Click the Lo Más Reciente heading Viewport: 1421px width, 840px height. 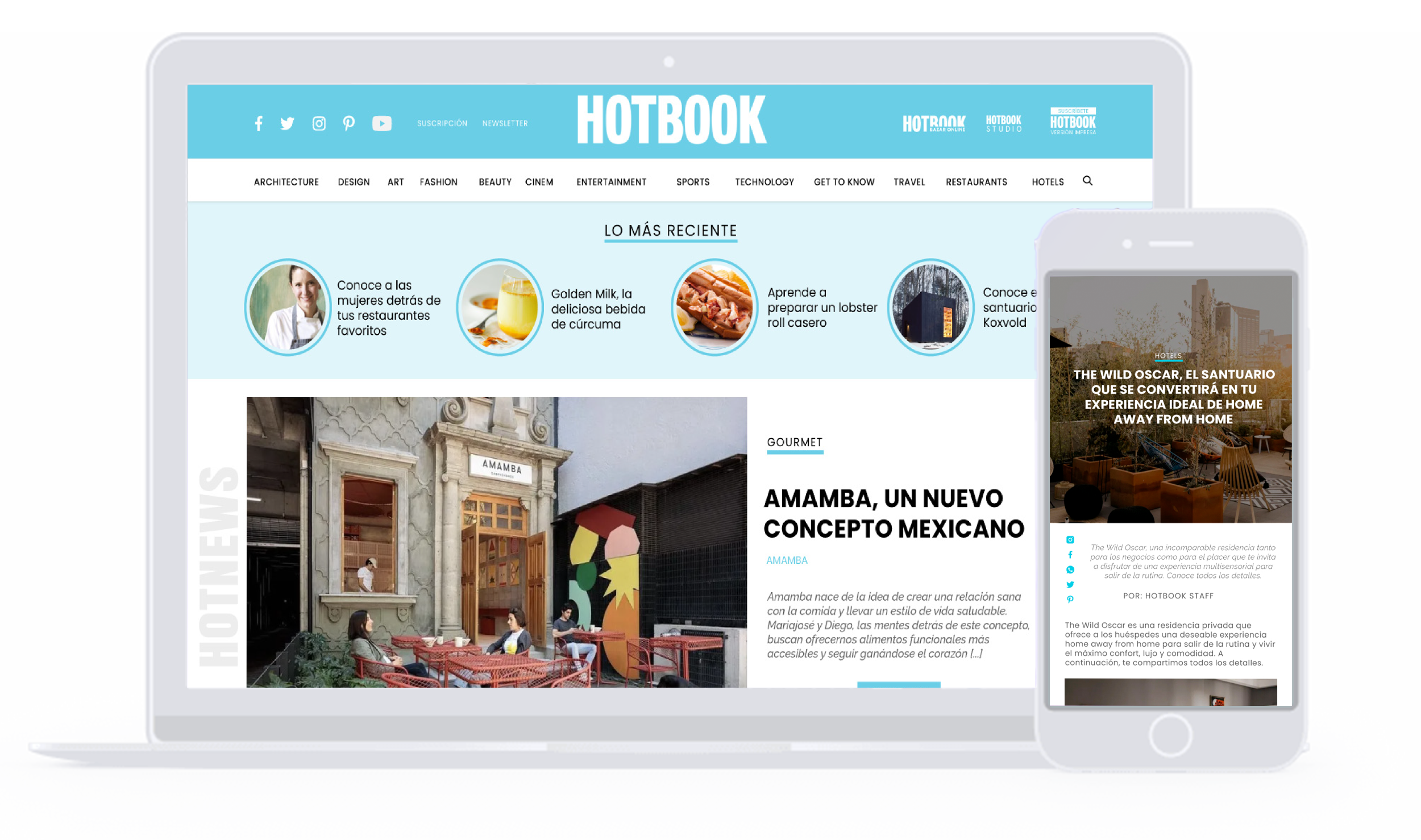point(671,231)
